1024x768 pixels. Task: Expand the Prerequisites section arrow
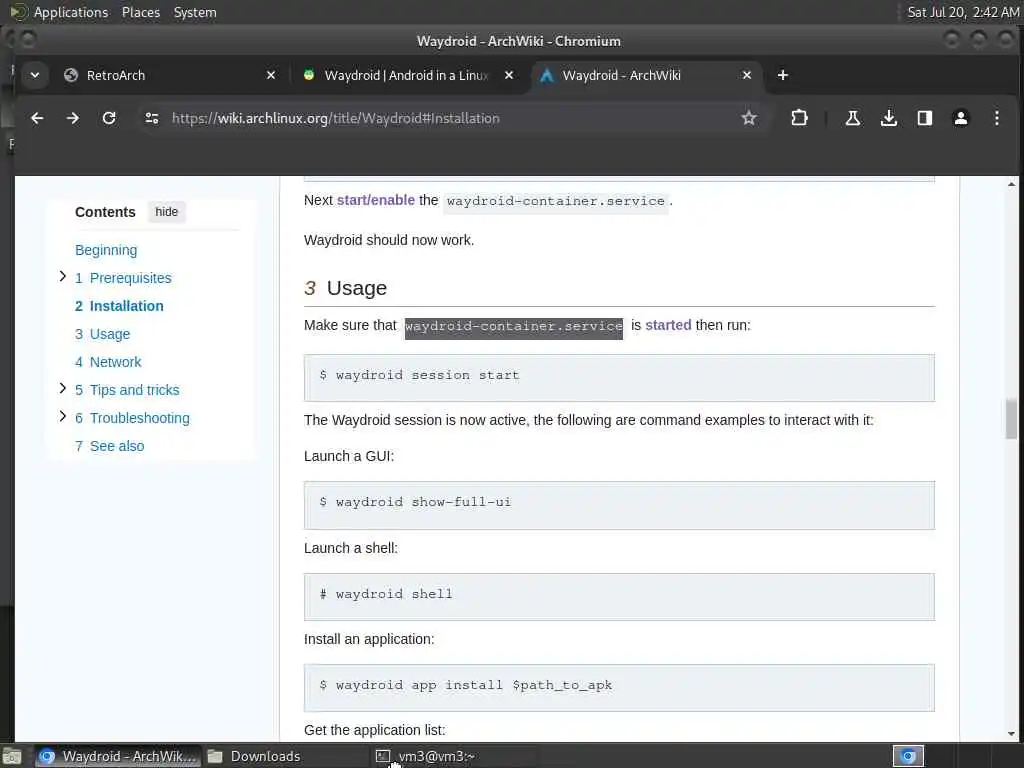point(63,276)
